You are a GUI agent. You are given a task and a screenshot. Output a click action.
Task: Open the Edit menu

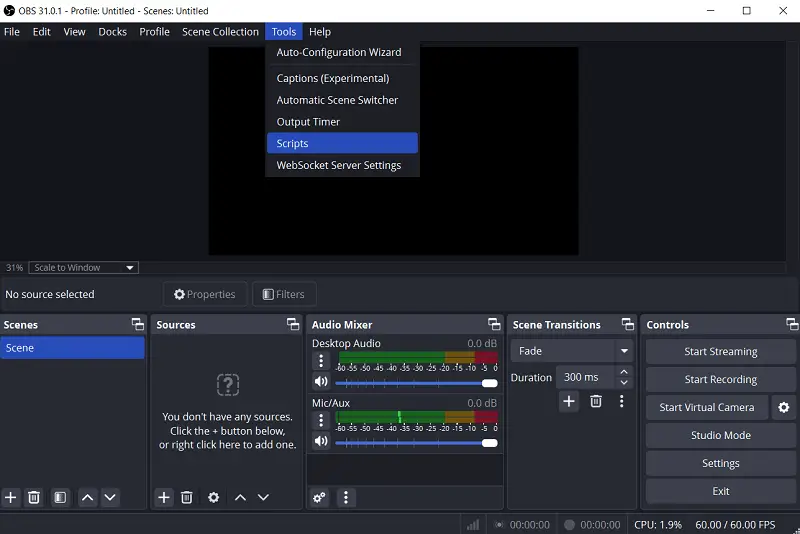point(41,32)
